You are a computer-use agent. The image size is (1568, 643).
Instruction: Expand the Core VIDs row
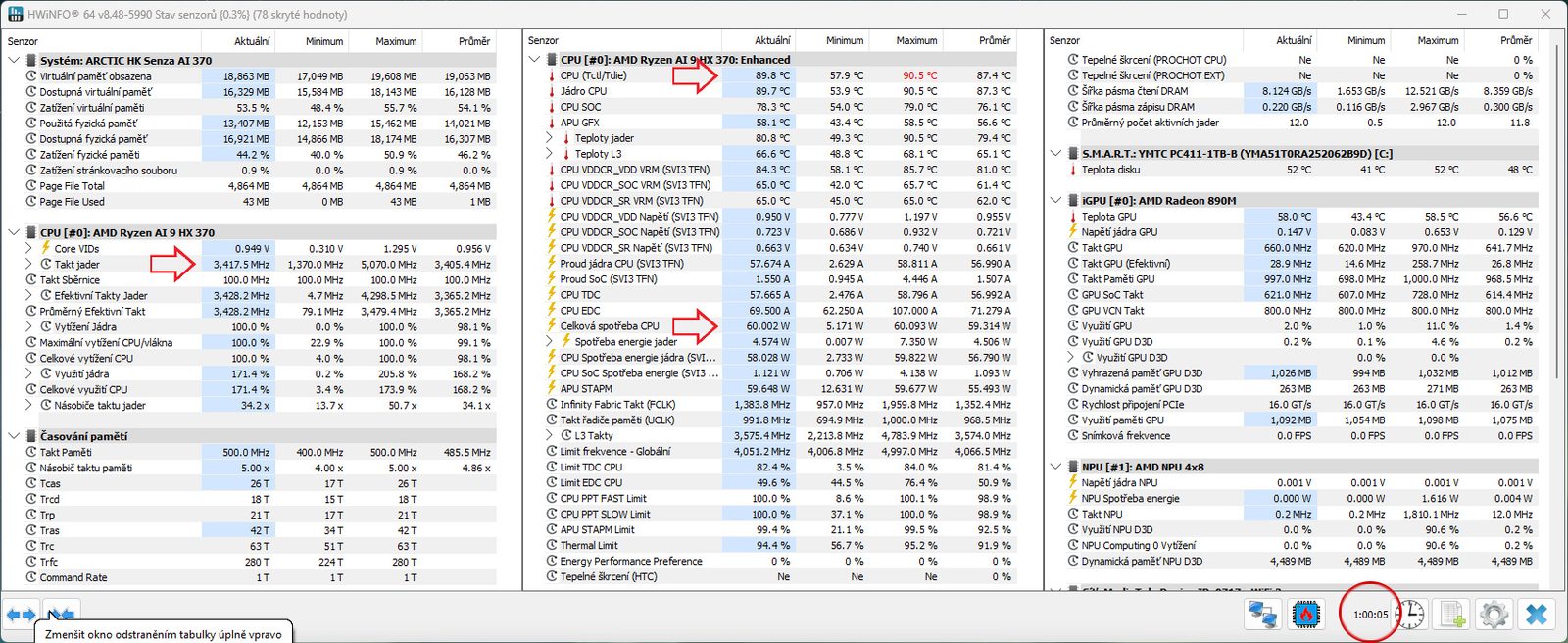pyautogui.click(x=28, y=249)
